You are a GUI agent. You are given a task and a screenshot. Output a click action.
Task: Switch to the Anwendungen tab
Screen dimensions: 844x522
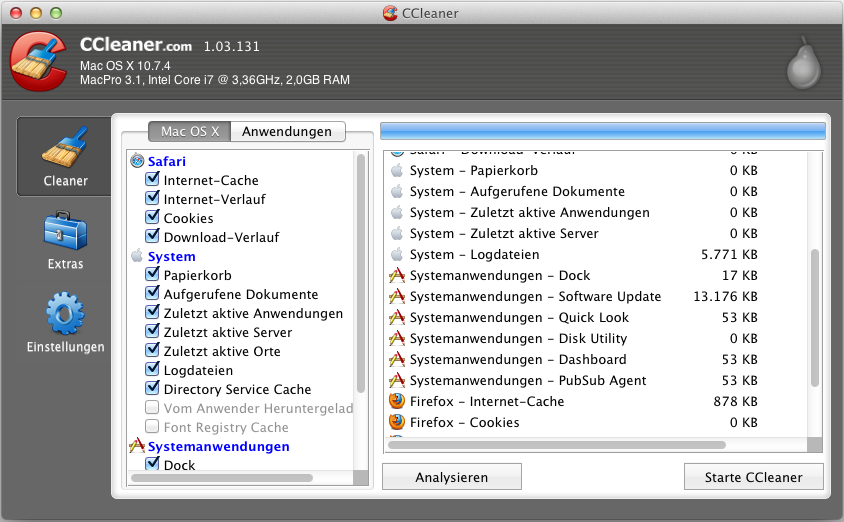point(287,131)
